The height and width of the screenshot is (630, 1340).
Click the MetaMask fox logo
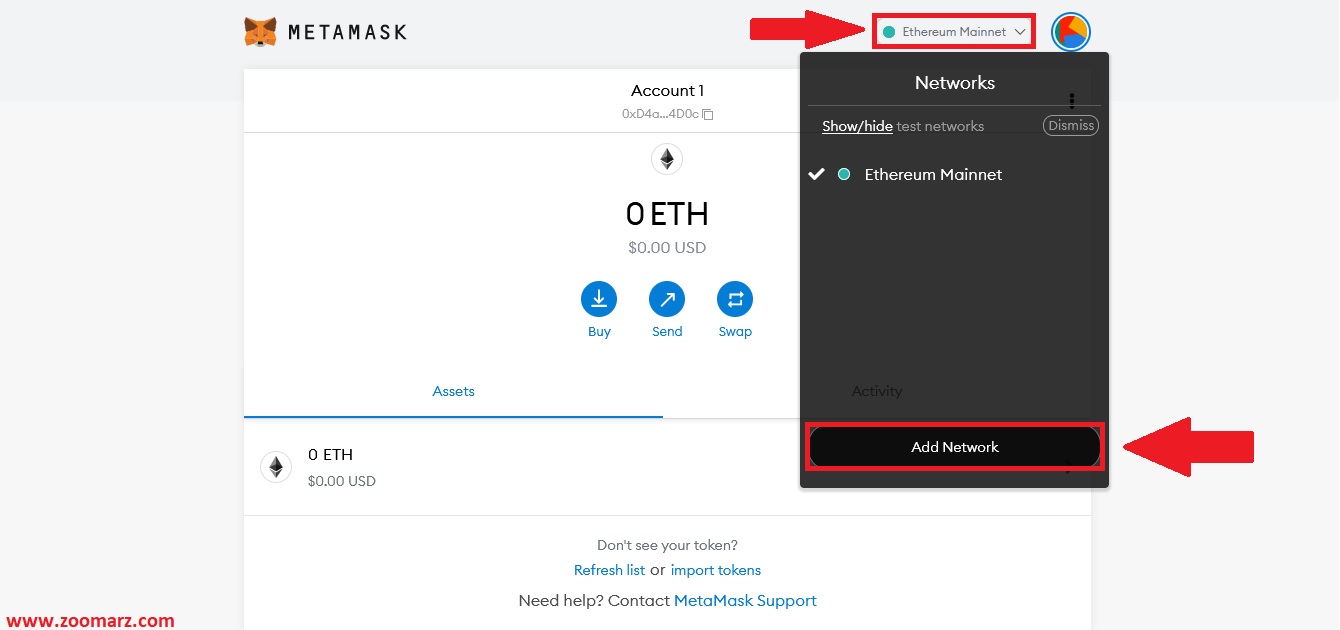point(261,32)
